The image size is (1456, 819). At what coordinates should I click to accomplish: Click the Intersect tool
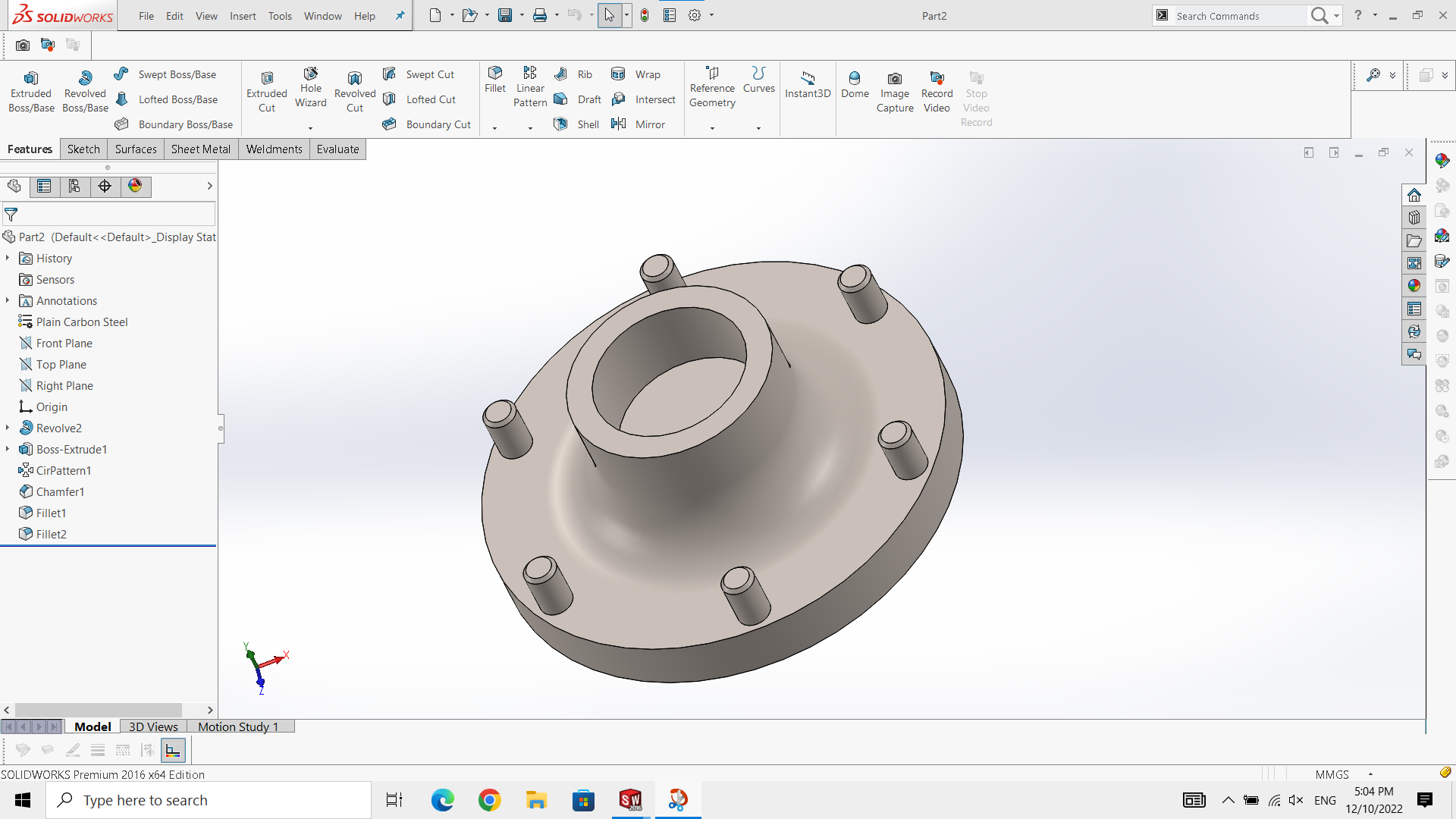[644, 99]
